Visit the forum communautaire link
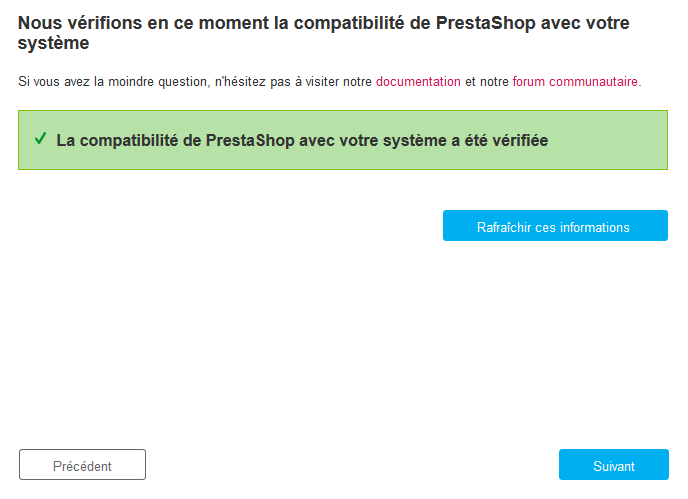 575,82
